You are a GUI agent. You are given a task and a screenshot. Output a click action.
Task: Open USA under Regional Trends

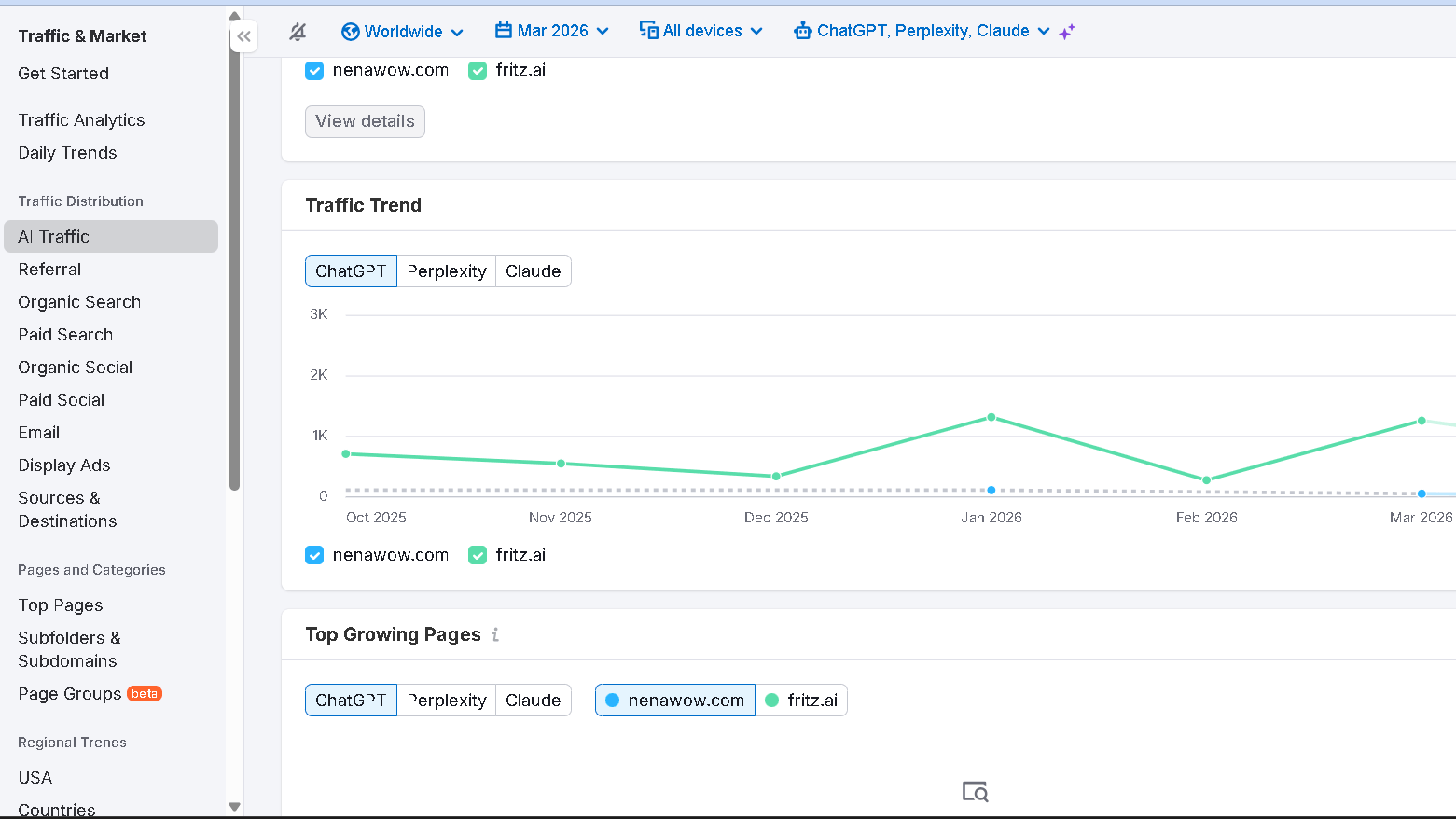(x=35, y=778)
